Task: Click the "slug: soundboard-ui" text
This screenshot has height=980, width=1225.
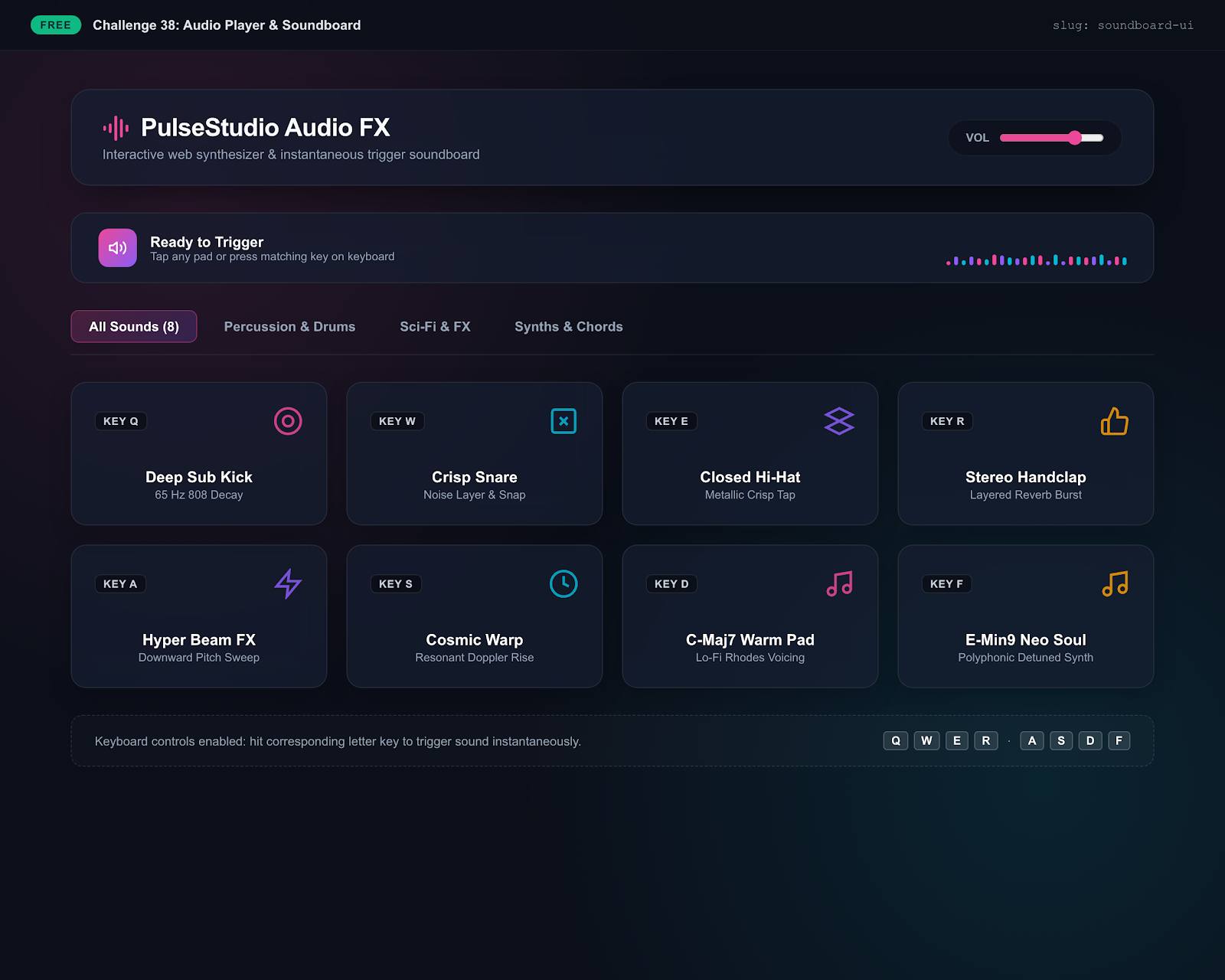Action: [1123, 25]
